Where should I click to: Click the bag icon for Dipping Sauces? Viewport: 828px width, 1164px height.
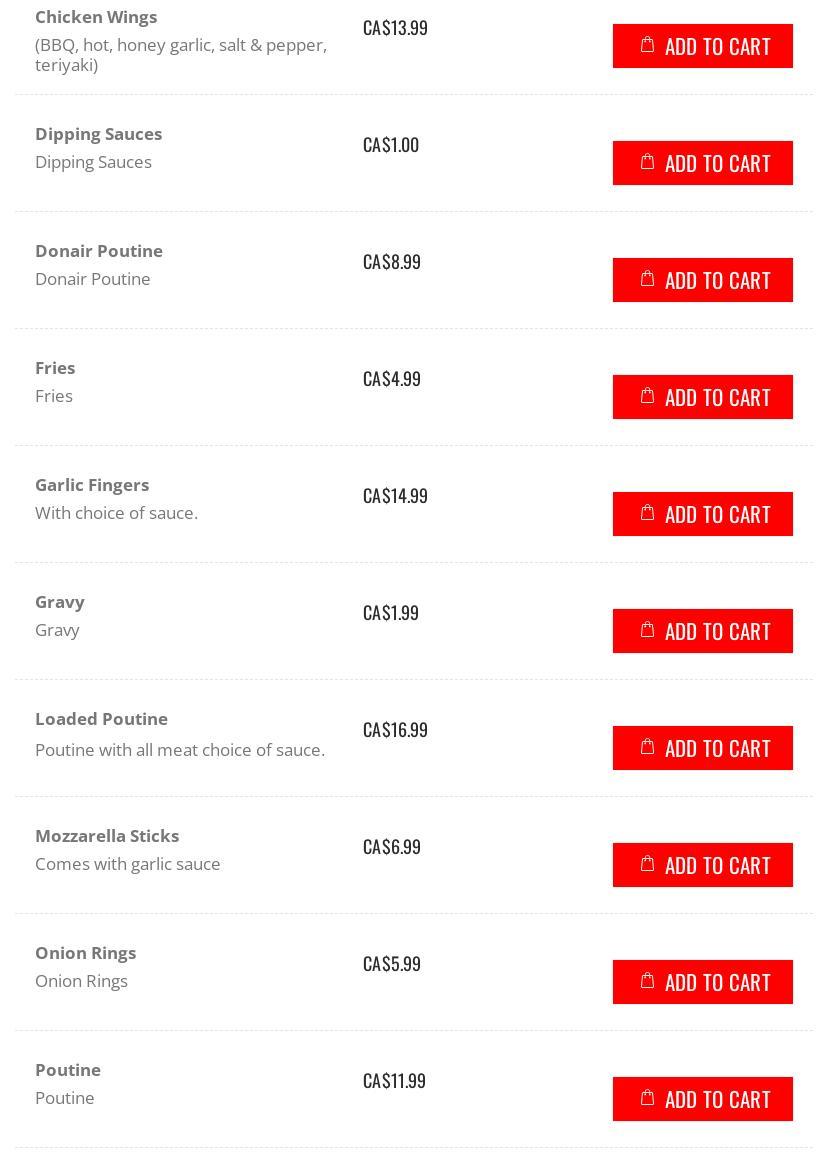tap(647, 162)
